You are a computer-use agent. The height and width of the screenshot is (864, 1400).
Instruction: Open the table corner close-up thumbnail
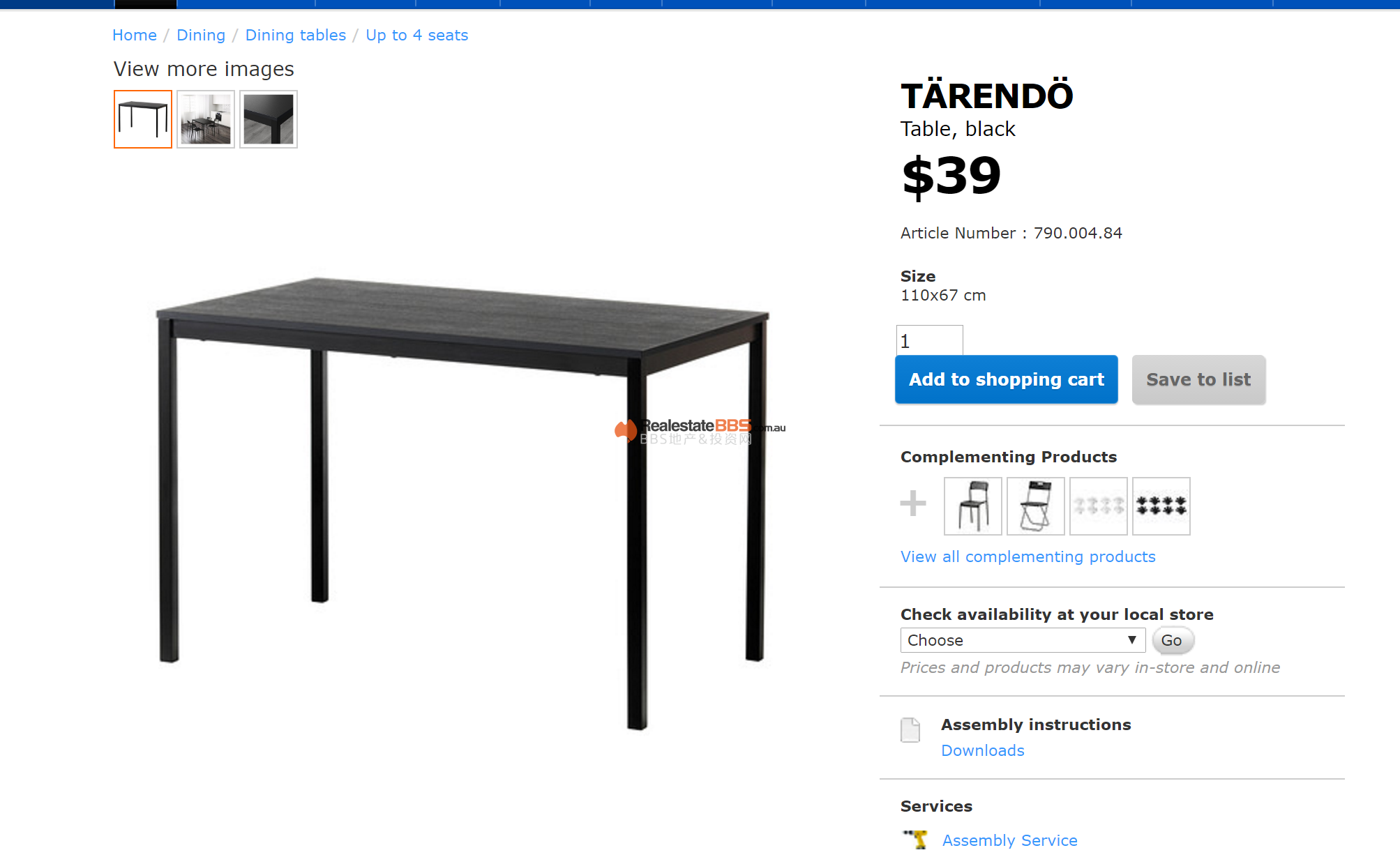[269, 119]
